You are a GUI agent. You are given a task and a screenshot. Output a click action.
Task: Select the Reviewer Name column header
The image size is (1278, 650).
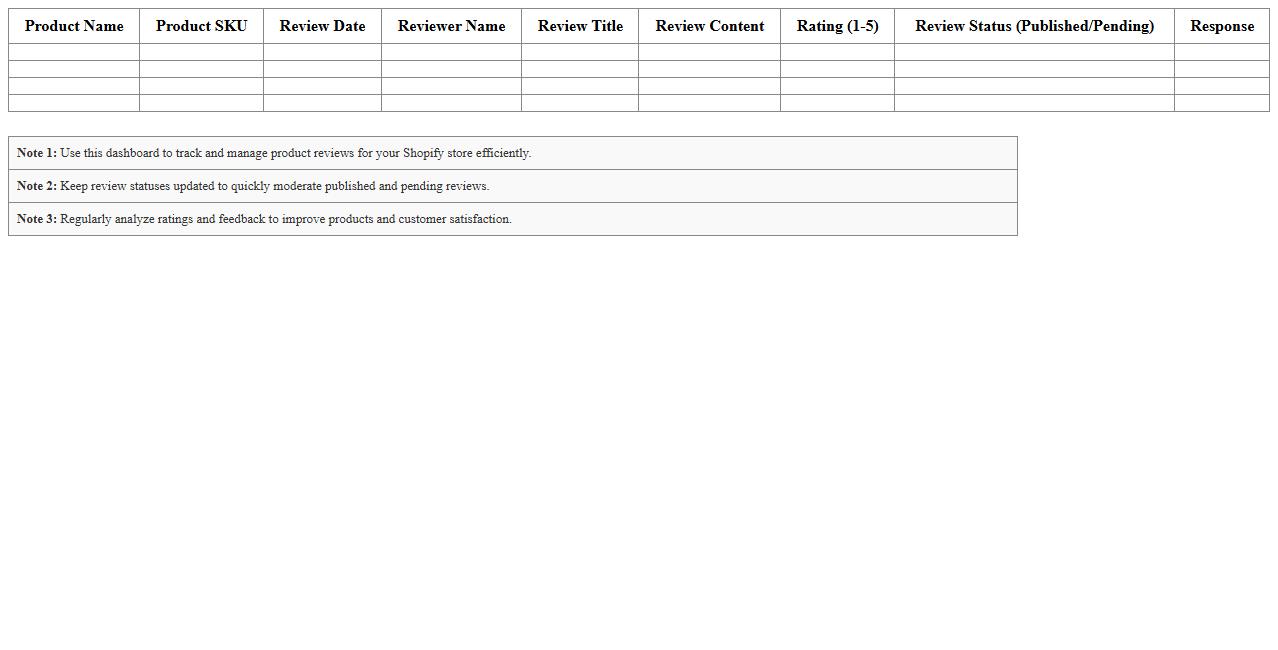(x=451, y=26)
